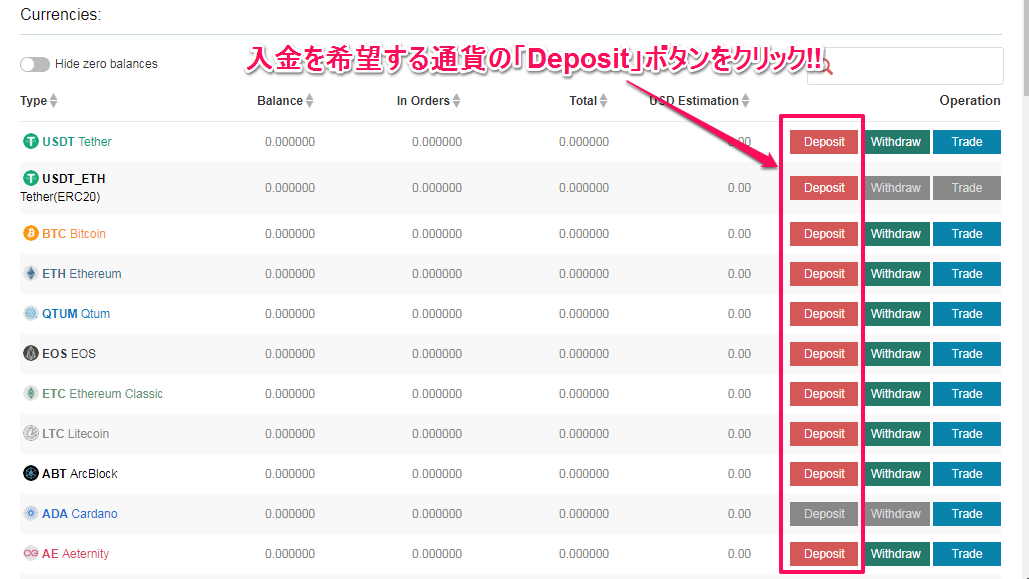This screenshot has height=579, width=1029.
Task: Click the Bitcoin coin icon
Action: (30, 234)
